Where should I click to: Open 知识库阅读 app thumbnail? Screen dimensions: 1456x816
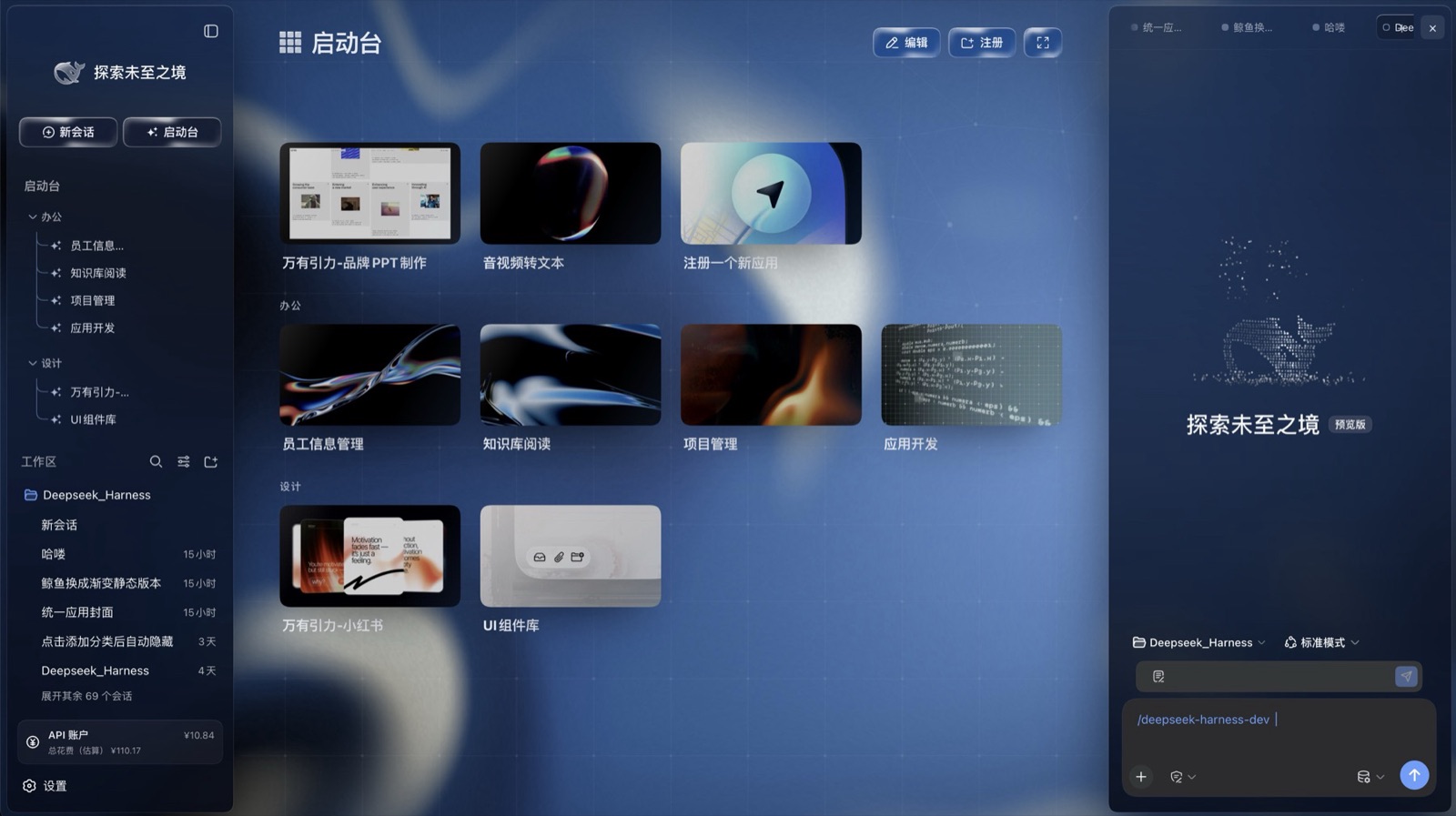pyautogui.click(x=571, y=375)
